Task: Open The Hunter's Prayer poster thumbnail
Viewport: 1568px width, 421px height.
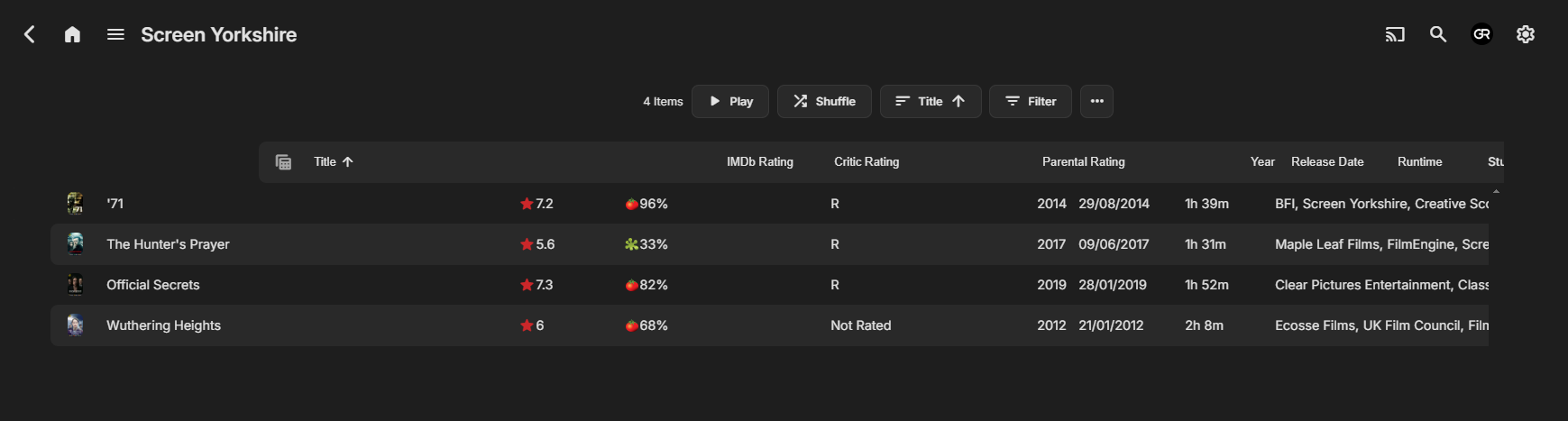Action: click(76, 244)
